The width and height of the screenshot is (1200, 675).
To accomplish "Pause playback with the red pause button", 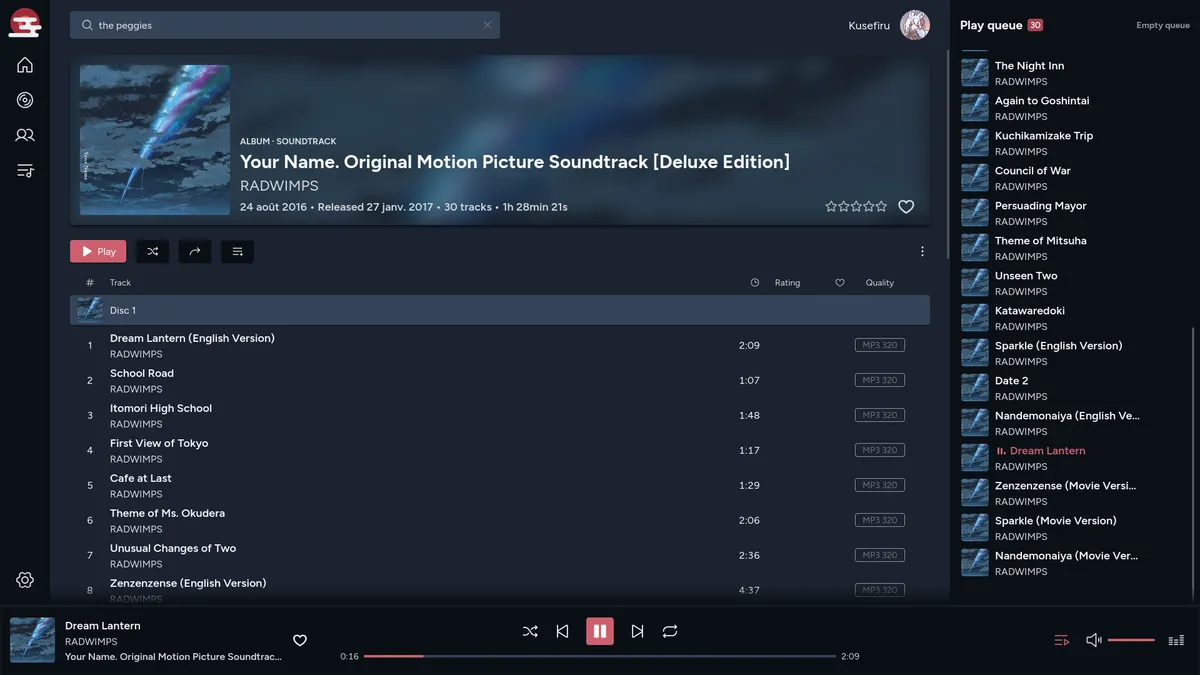I will click(600, 631).
